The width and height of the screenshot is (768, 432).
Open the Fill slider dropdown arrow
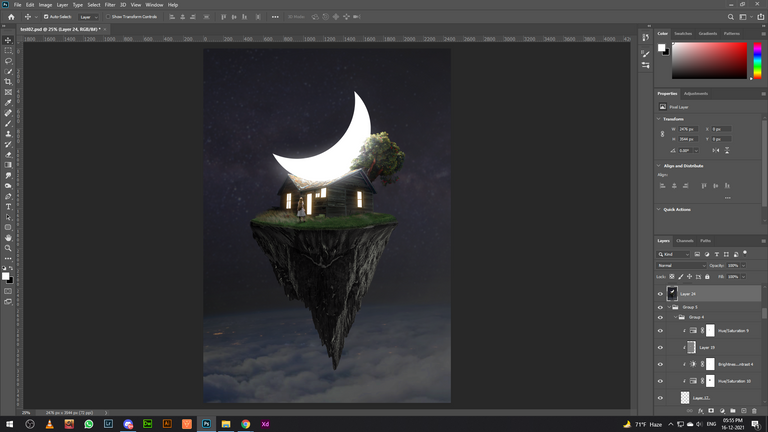pyautogui.click(x=743, y=277)
